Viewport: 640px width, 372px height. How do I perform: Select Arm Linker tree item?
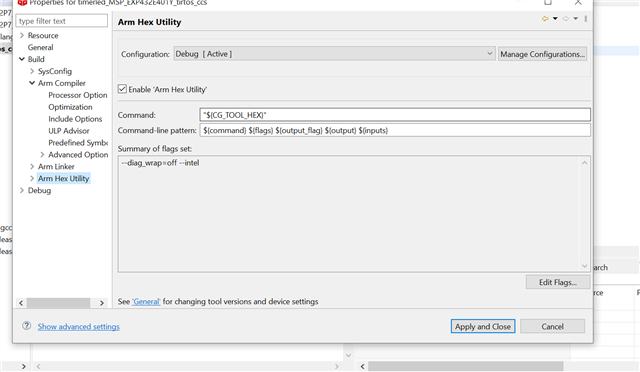(56, 167)
